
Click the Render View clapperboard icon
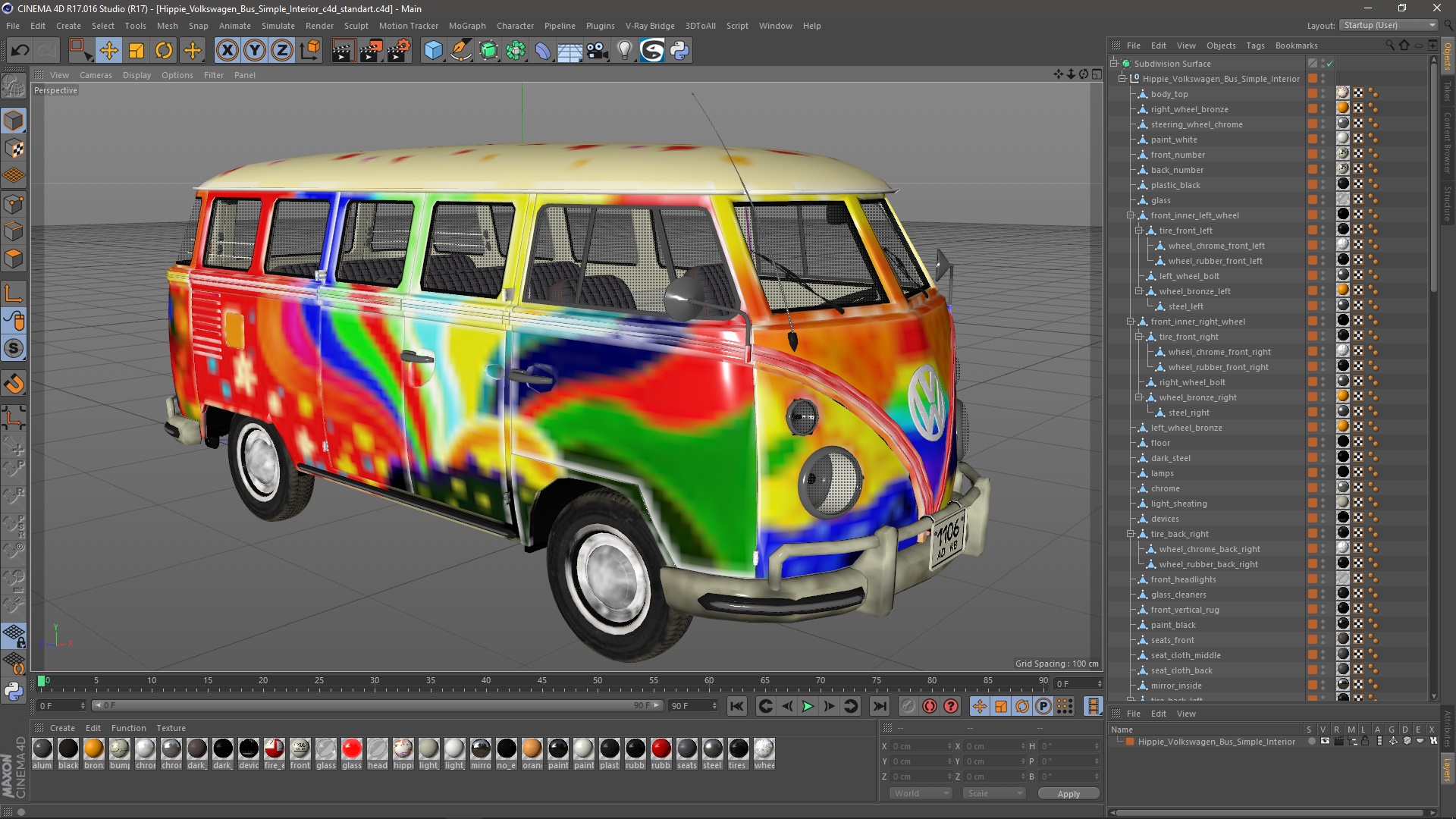click(343, 51)
